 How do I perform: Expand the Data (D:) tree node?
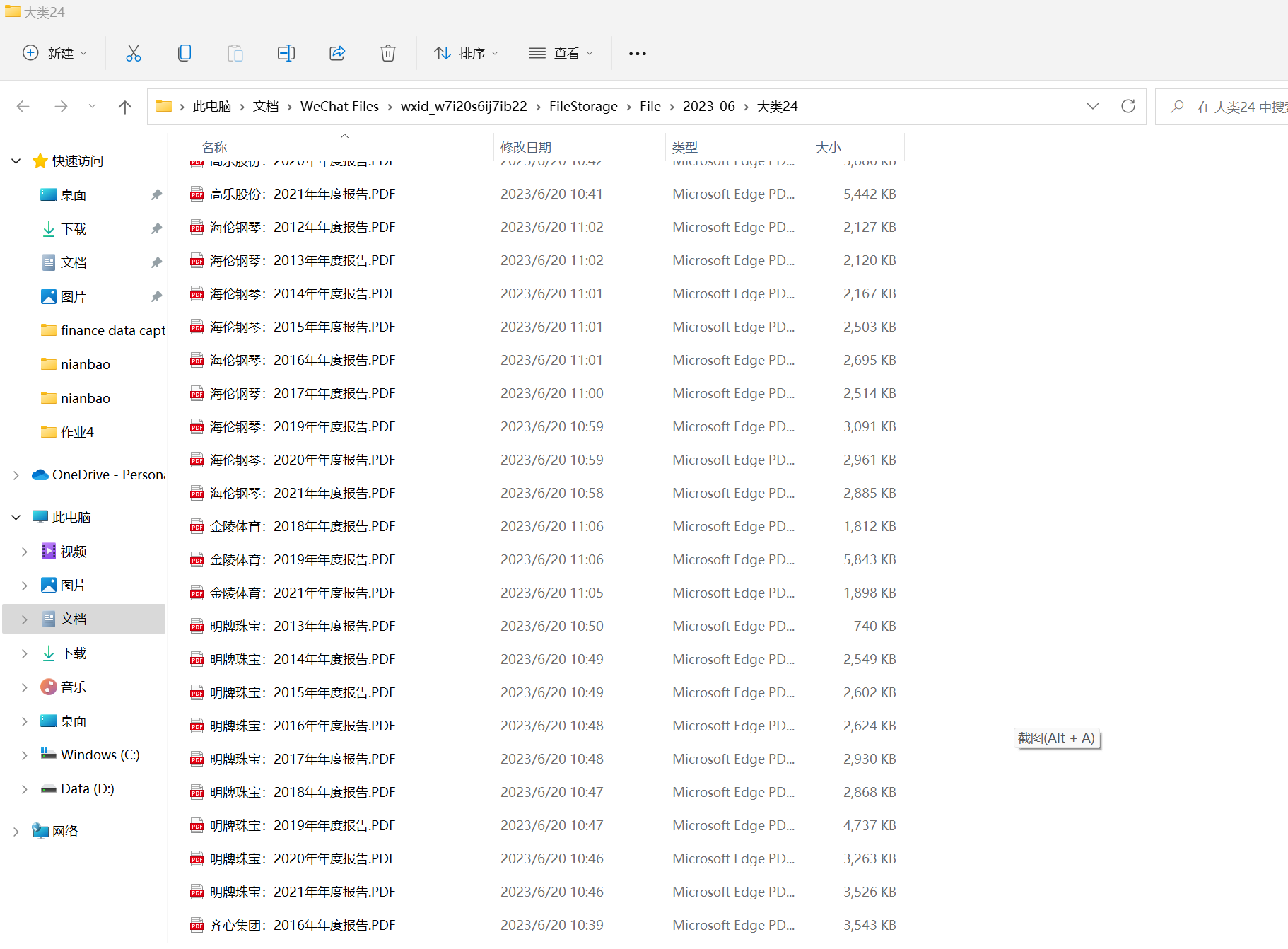click(x=25, y=789)
